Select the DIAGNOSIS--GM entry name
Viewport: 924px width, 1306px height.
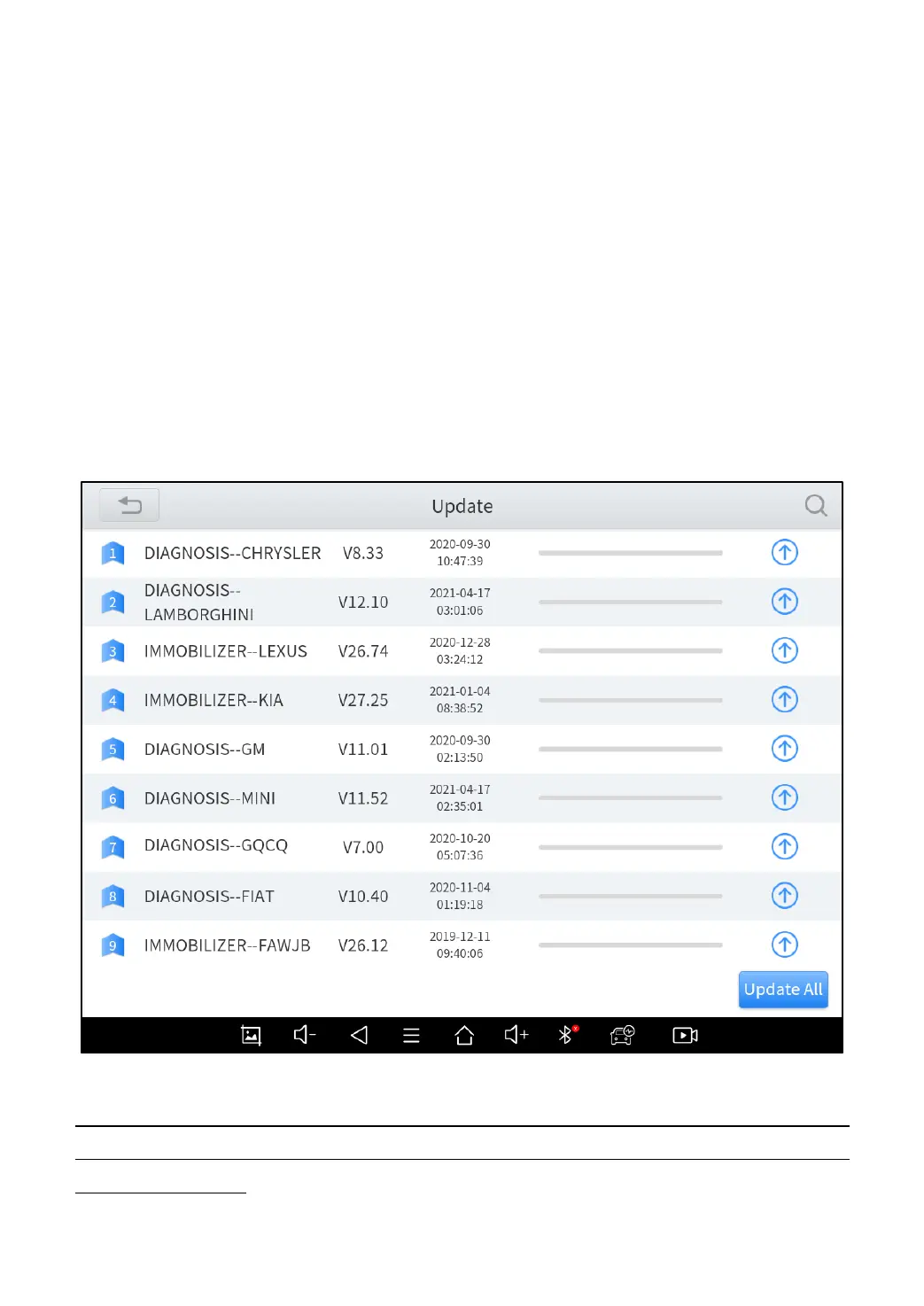205,750
